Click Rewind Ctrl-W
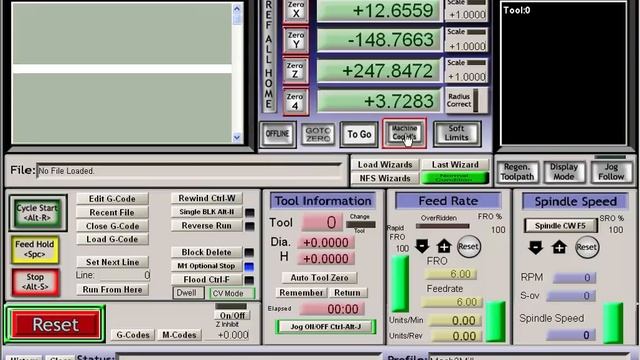Screen dimensions: 640x360 click(207, 198)
